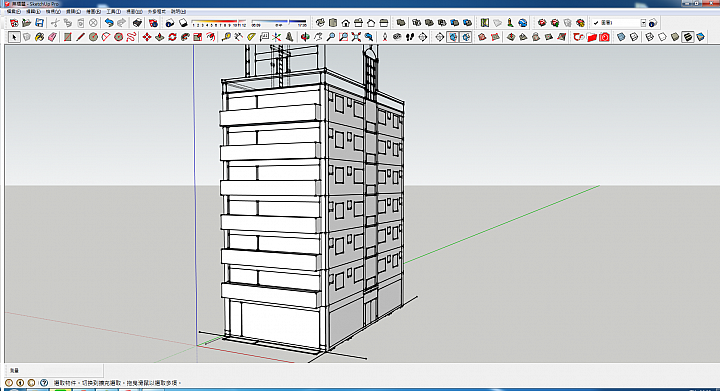The width and height of the screenshot is (720, 391).
Task: Pick the Paint Bucket tool
Action: pyautogui.click(x=39, y=37)
